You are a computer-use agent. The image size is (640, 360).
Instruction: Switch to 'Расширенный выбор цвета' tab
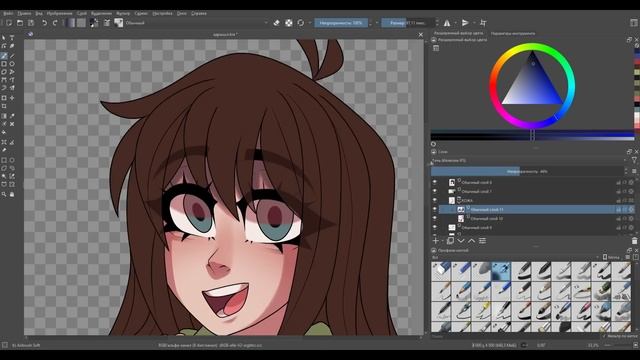pyautogui.click(x=458, y=33)
